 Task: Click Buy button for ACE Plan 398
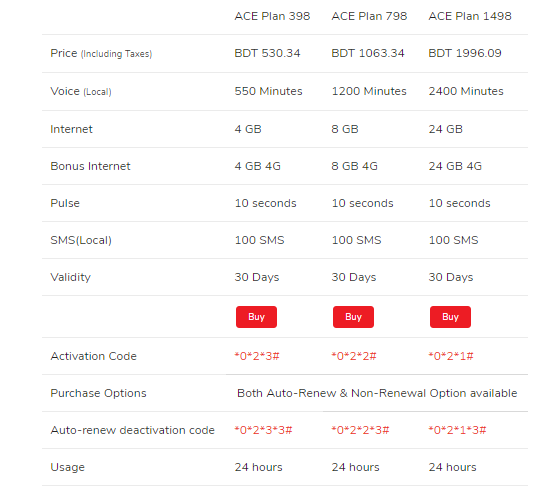[256, 317]
